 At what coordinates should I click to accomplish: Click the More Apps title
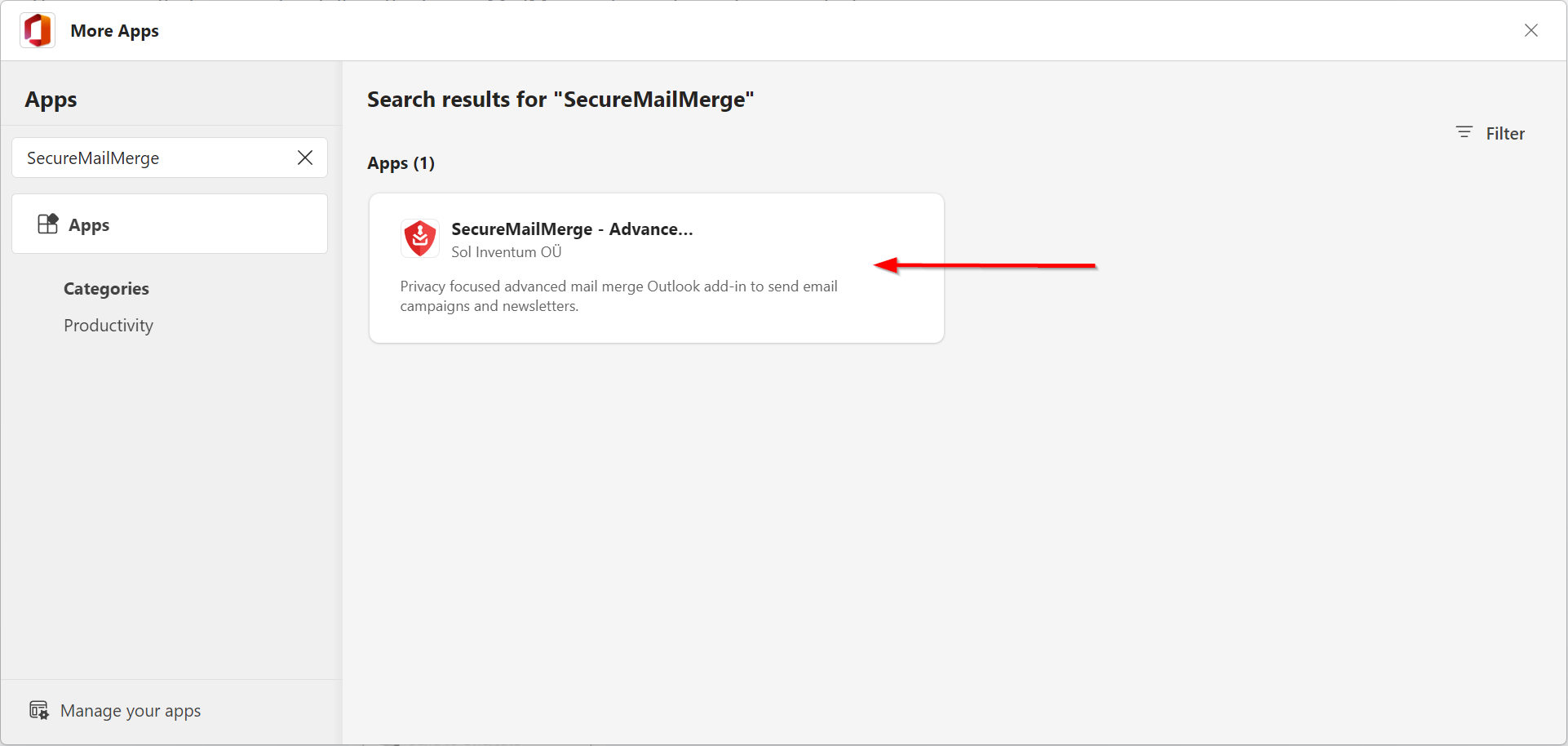coord(114,30)
